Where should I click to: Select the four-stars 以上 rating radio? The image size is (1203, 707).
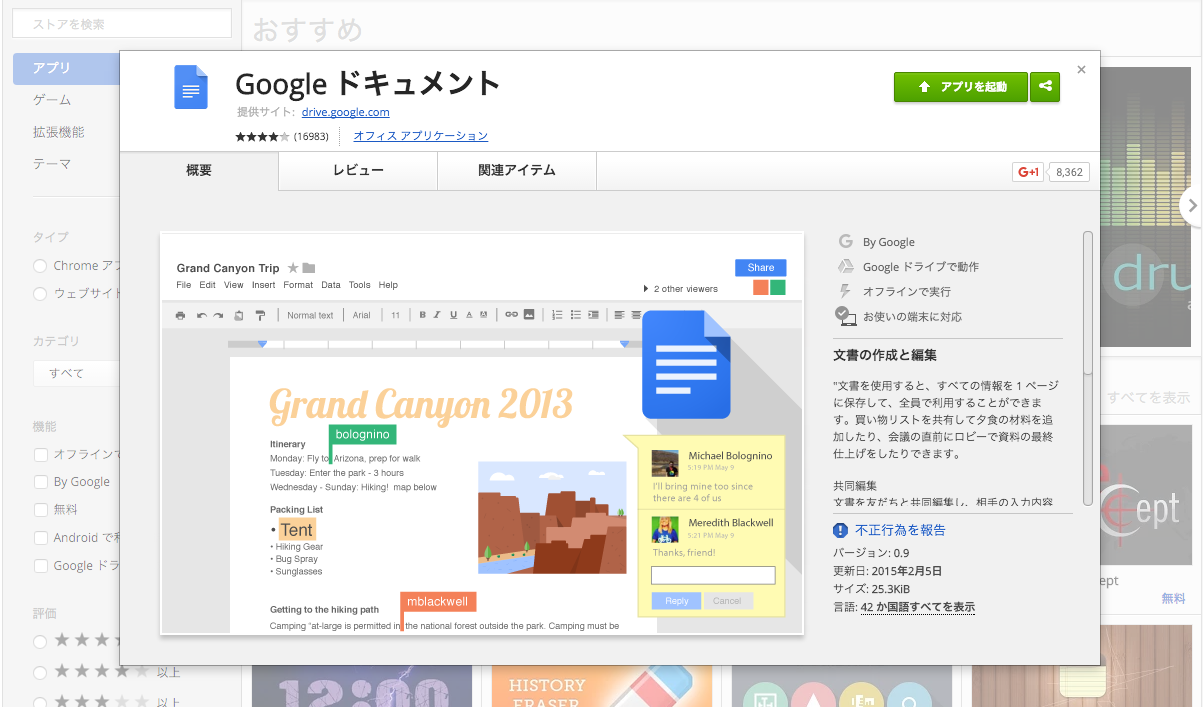coord(40,672)
